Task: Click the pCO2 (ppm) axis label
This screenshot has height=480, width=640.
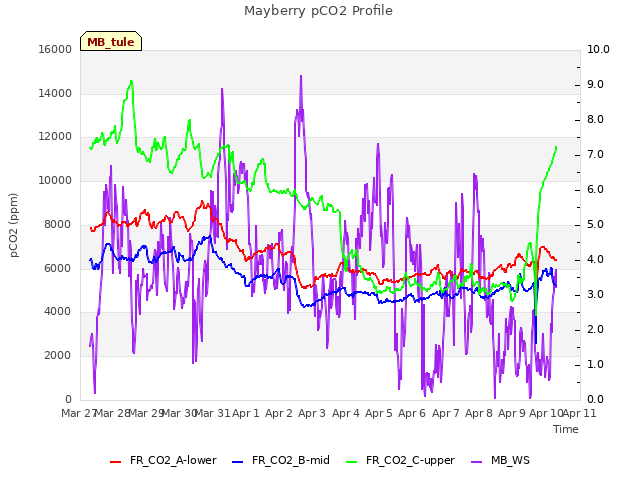Action: tap(13, 225)
